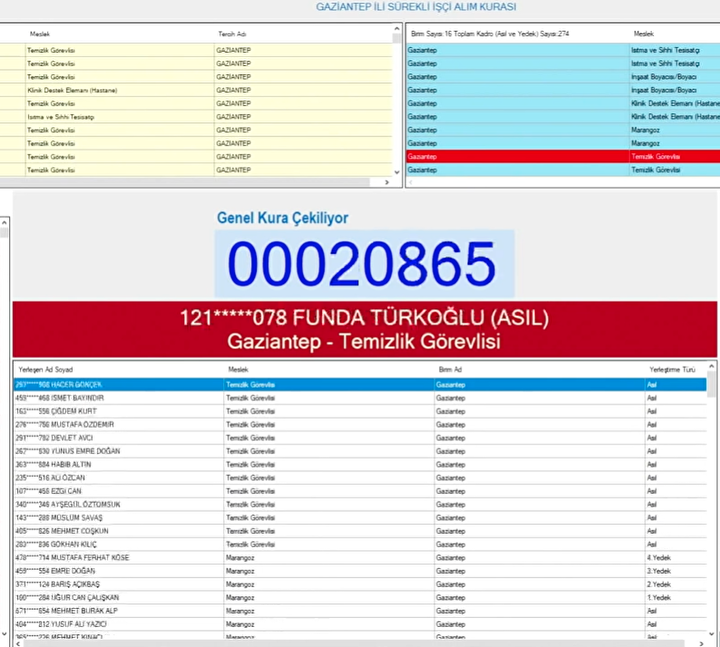
Task: Click the up arrow of the placed candidates table scrollbar
Action: pyautogui.click(x=711, y=366)
